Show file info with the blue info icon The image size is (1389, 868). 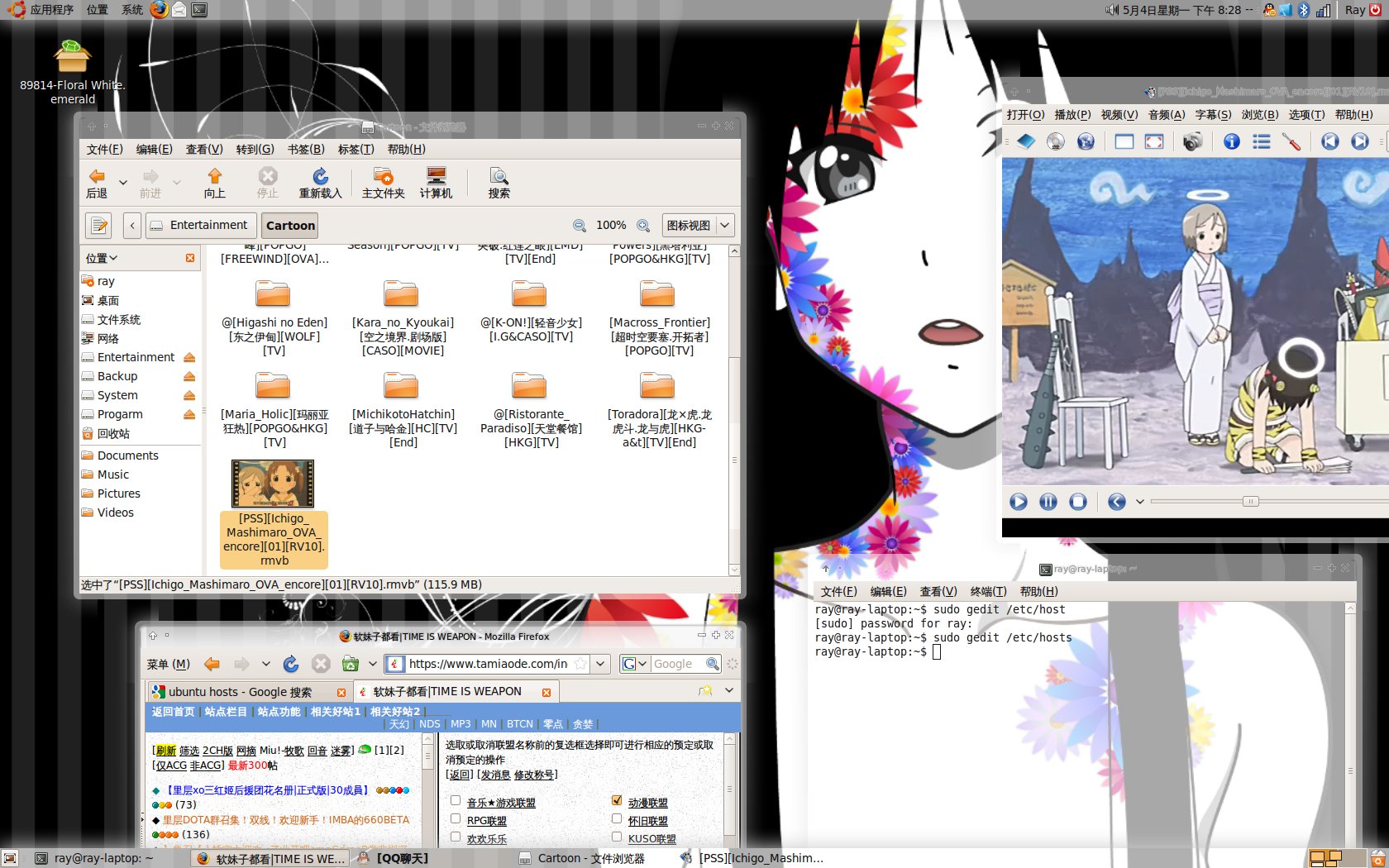(x=1232, y=141)
